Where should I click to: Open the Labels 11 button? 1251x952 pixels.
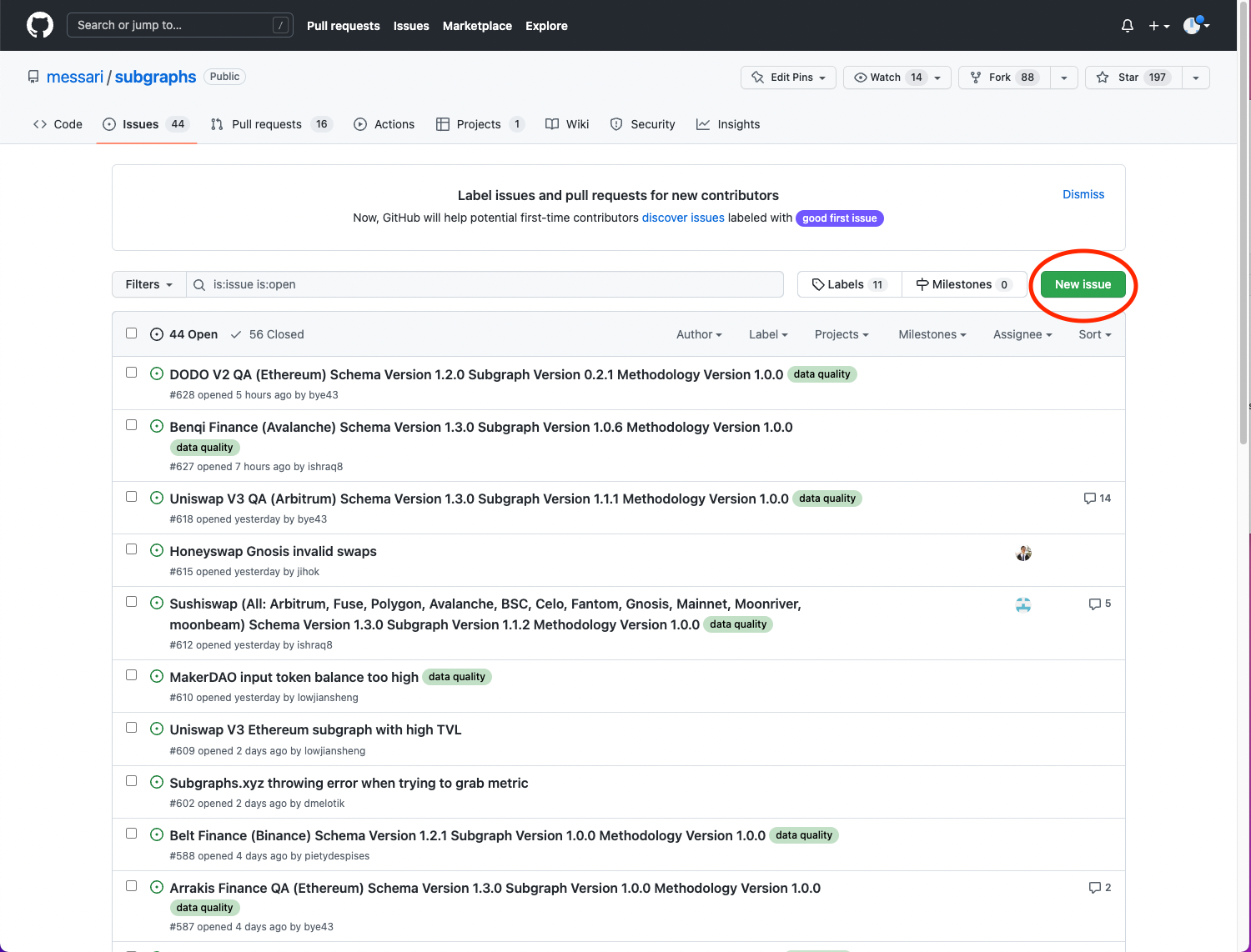pyautogui.click(x=849, y=284)
